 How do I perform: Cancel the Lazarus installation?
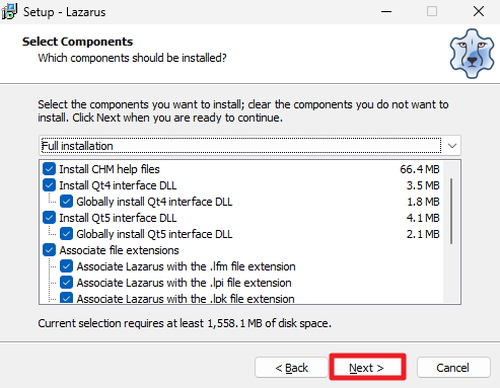coord(453,368)
